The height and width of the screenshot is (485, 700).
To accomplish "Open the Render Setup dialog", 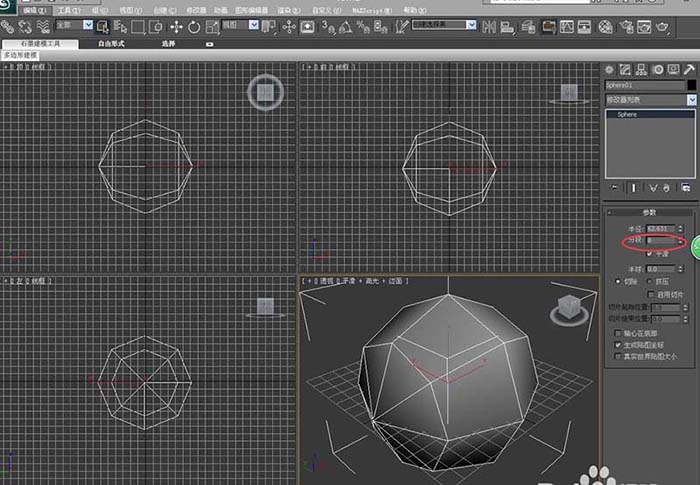I will point(626,27).
